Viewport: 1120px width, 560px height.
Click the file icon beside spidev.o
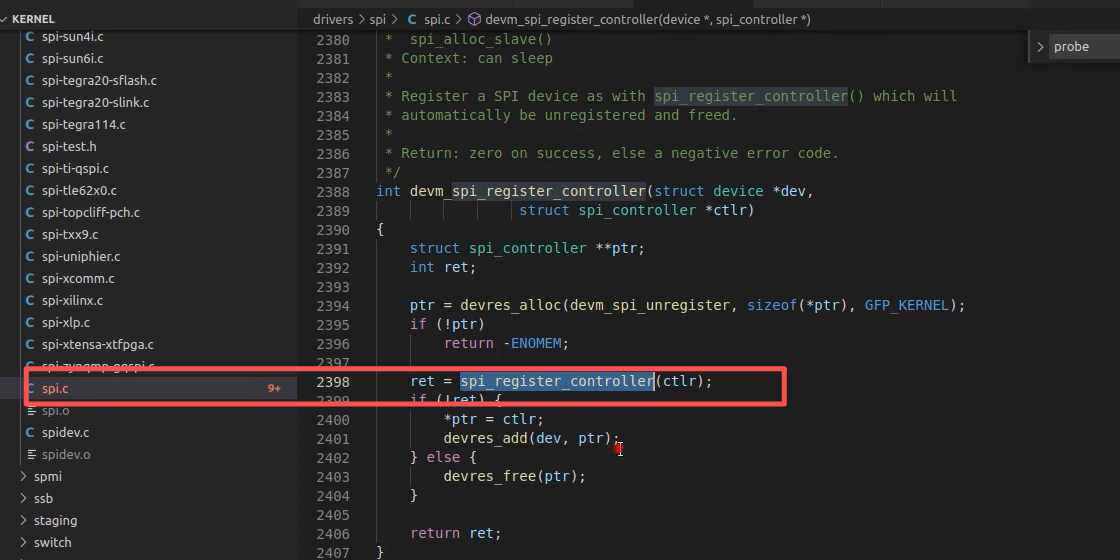point(31,455)
